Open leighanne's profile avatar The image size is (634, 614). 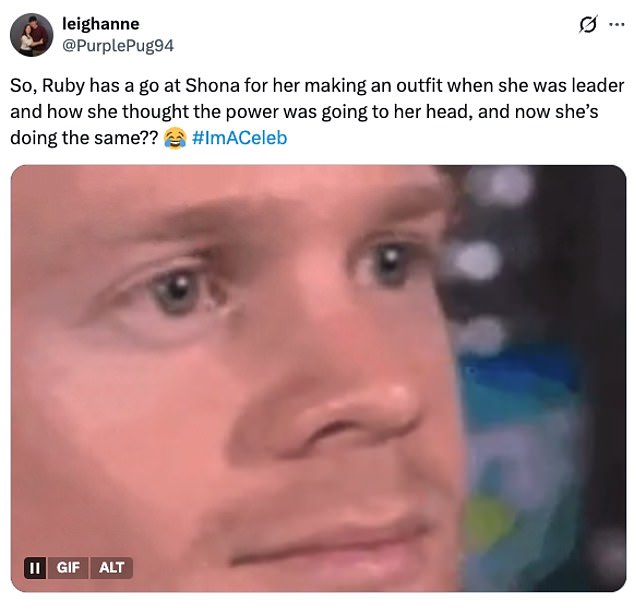(x=32, y=35)
